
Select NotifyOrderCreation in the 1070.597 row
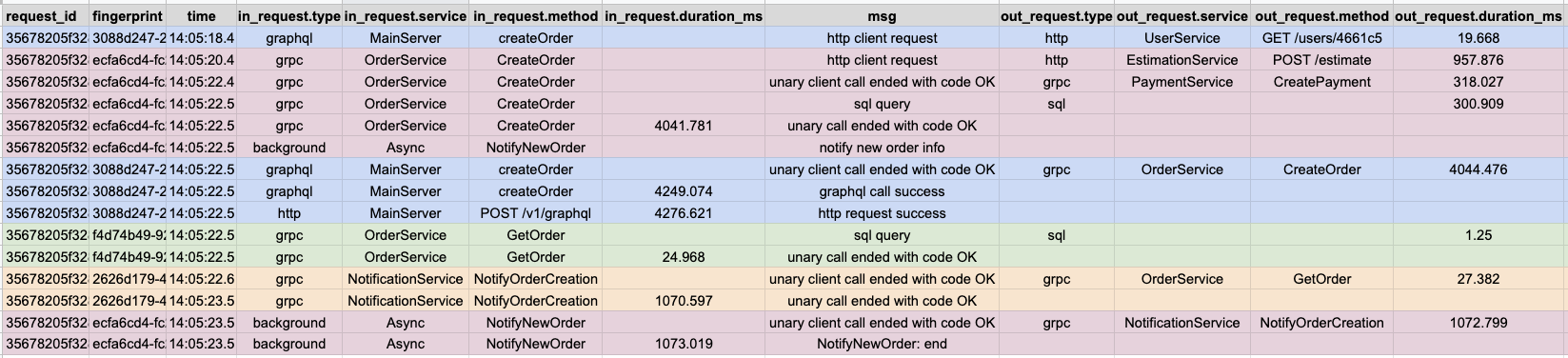coord(536,301)
